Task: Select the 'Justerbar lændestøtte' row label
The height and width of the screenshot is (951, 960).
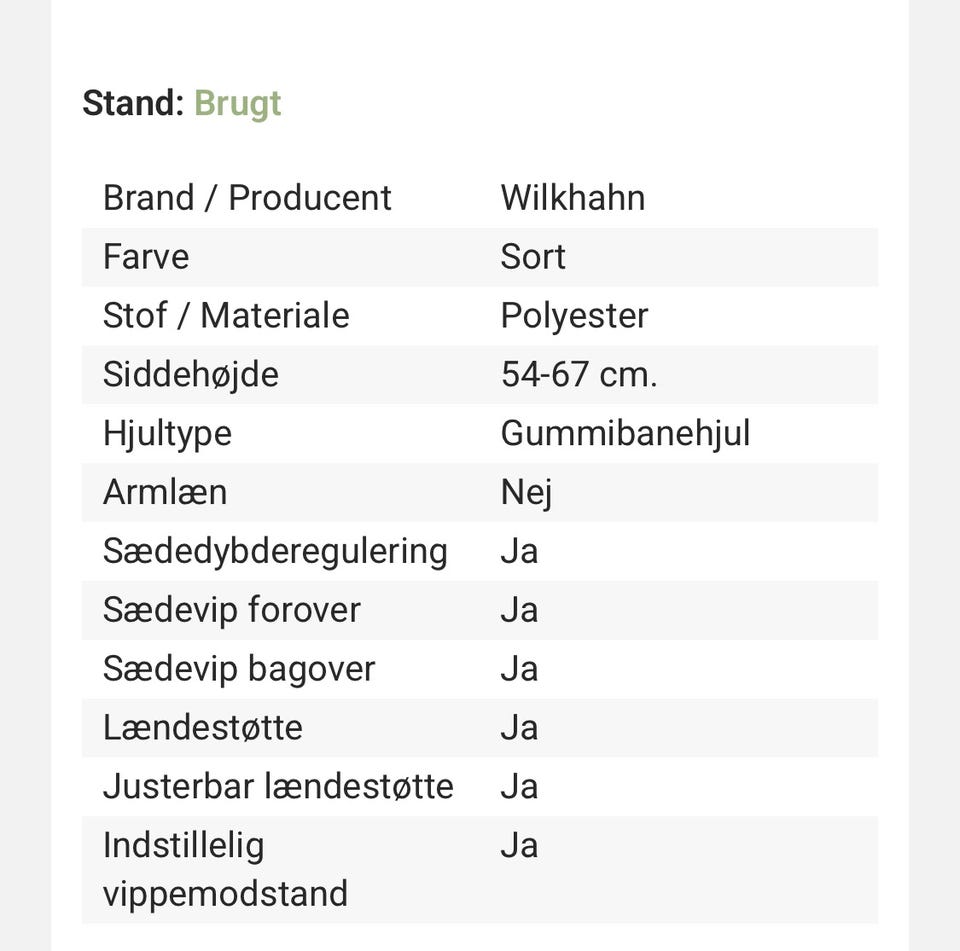Action: tap(278, 786)
